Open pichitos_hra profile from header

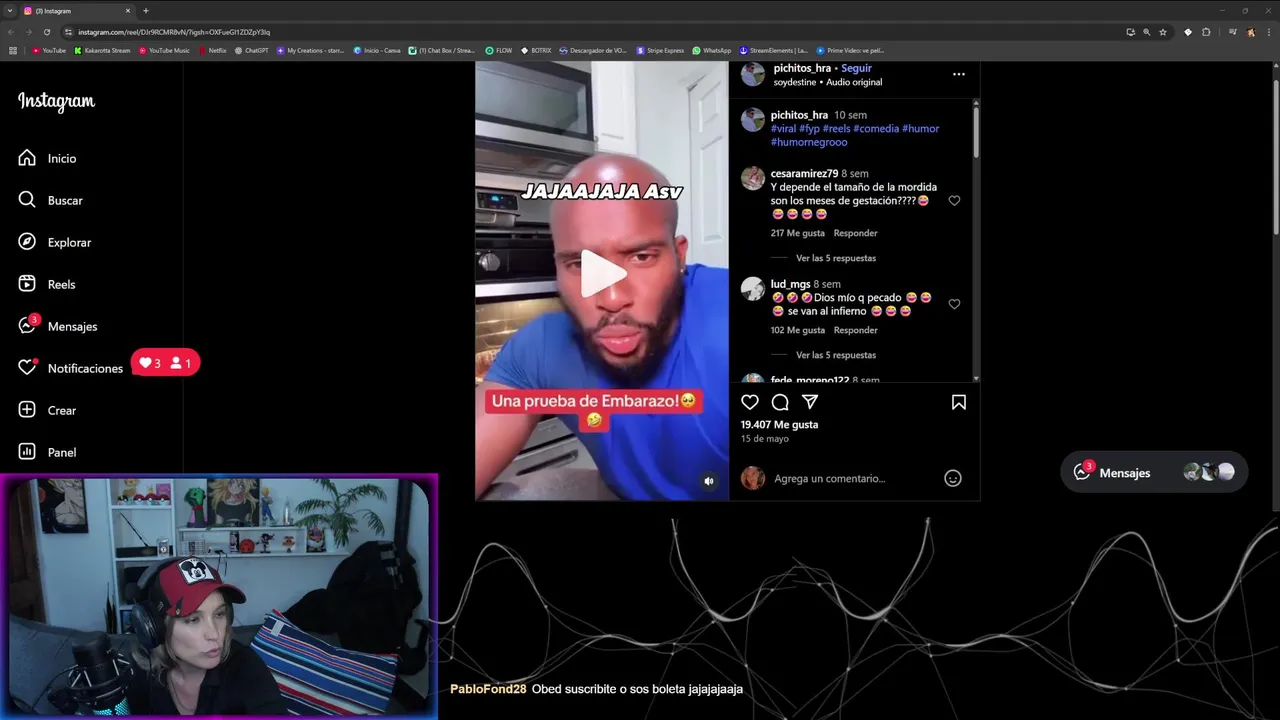[802, 68]
